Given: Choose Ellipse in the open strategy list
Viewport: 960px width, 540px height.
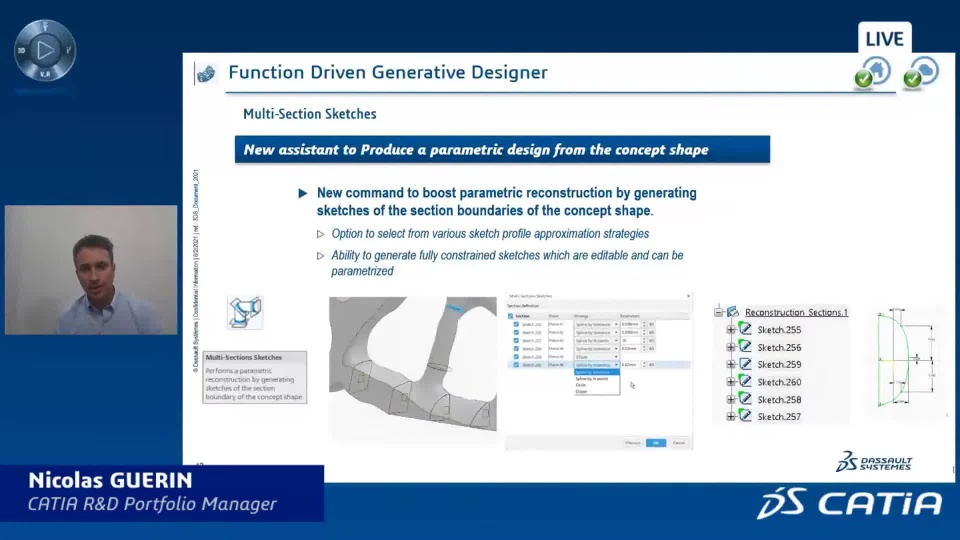Looking at the screenshot, I should [x=596, y=391].
